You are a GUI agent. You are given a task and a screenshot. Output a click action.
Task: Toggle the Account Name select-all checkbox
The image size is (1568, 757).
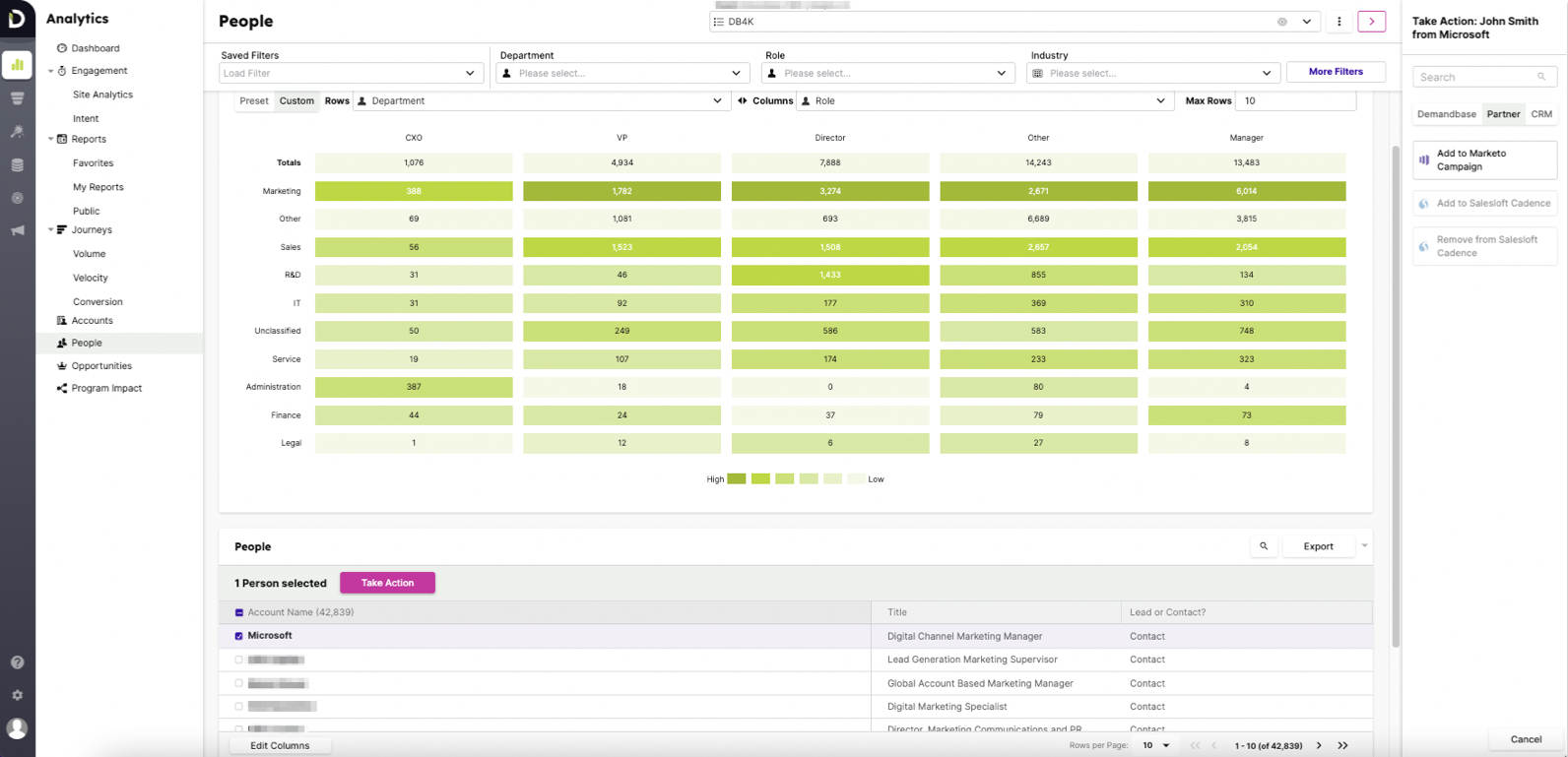pos(238,612)
